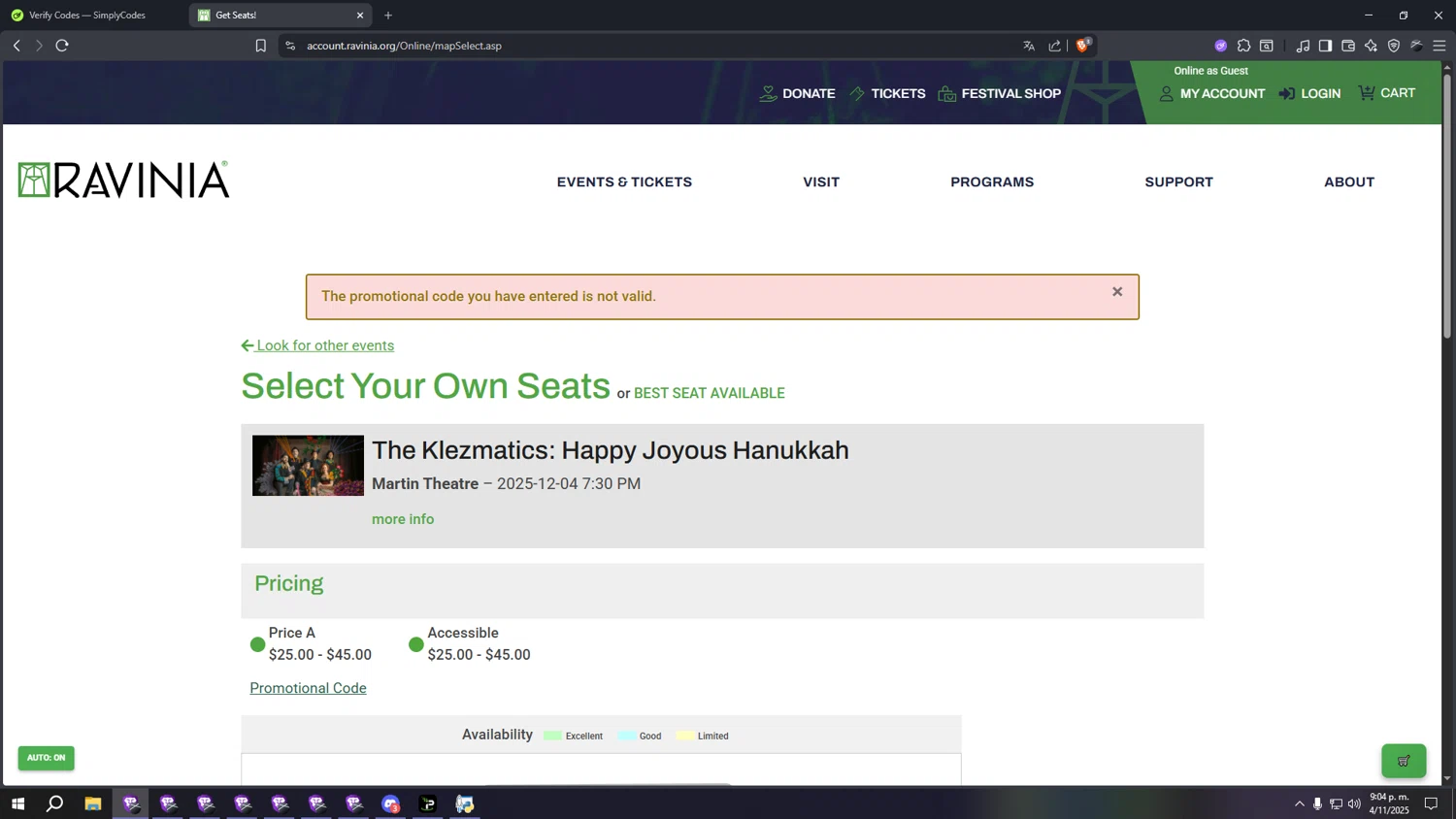Open the FESTIVAL SHOP link
This screenshot has height=819, width=1456.
(x=1000, y=94)
